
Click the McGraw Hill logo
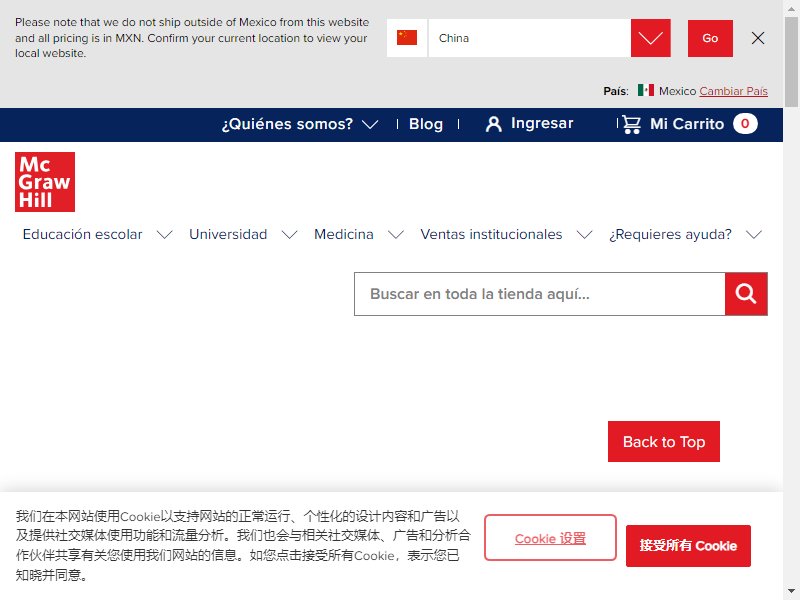coord(45,182)
